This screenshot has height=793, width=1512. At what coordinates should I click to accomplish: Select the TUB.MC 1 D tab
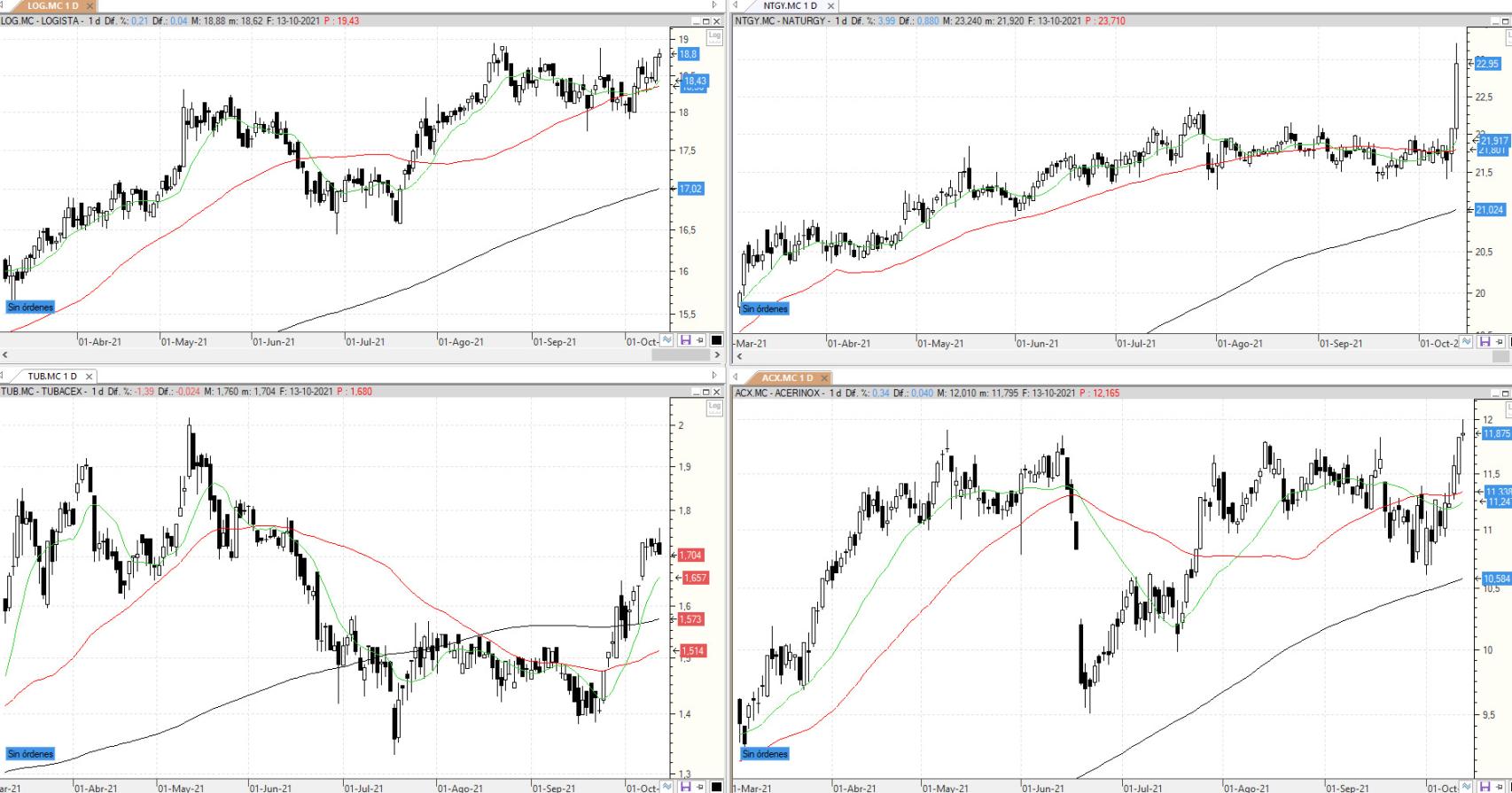coord(51,377)
